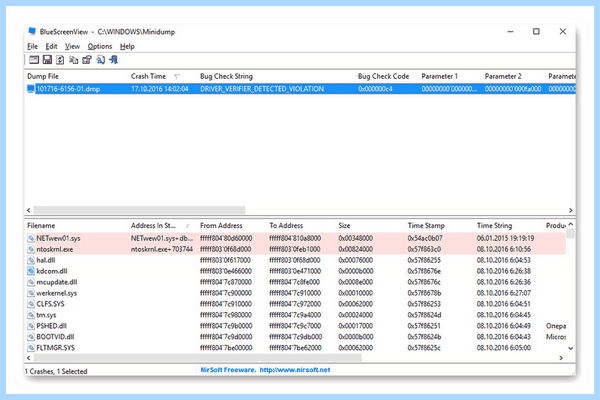This screenshot has height=400, width=600.
Task: Click the file icon next to BOOTVID.dll
Action: [31, 337]
